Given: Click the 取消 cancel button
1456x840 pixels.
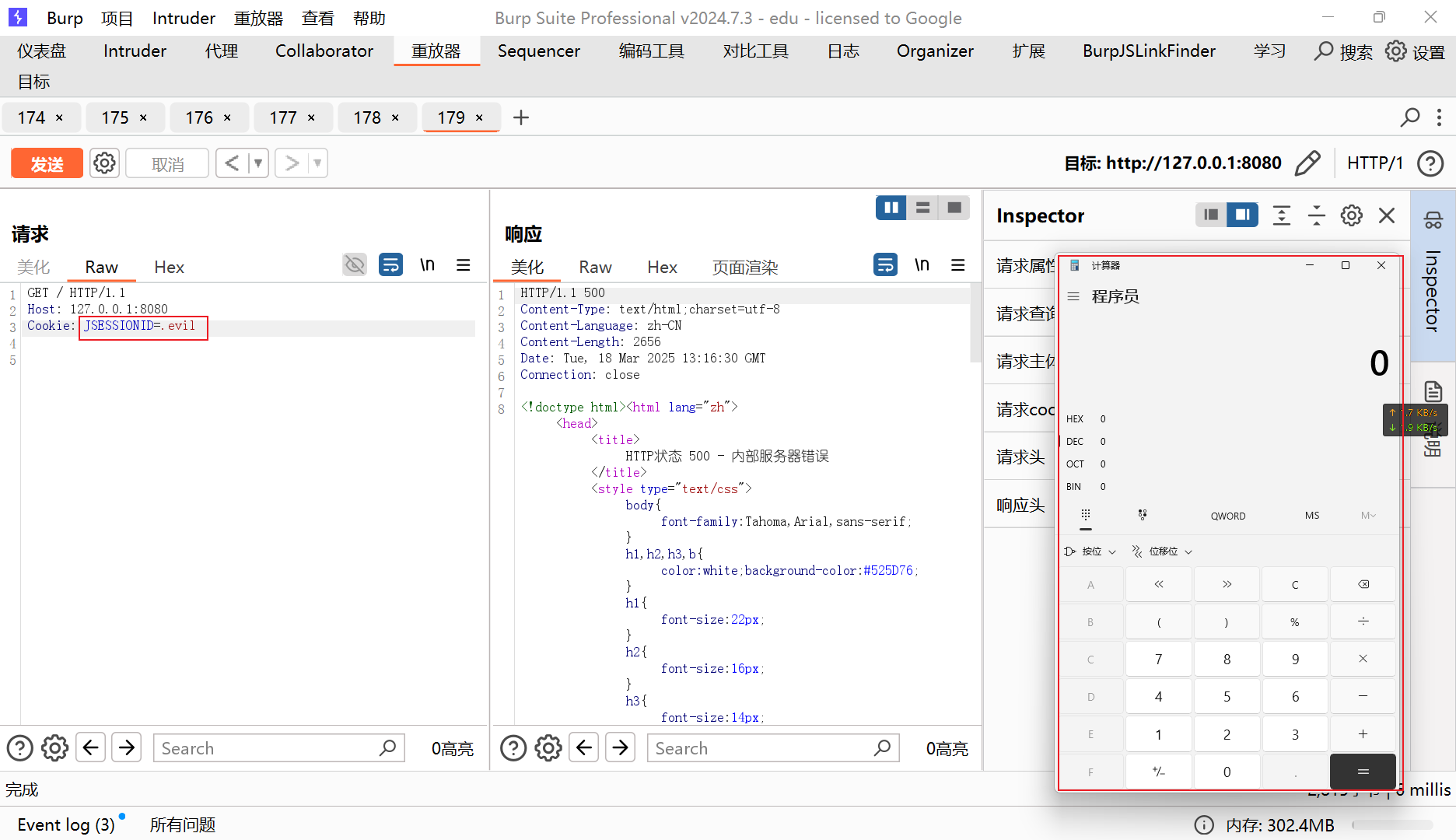Looking at the screenshot, I should 167,163.
